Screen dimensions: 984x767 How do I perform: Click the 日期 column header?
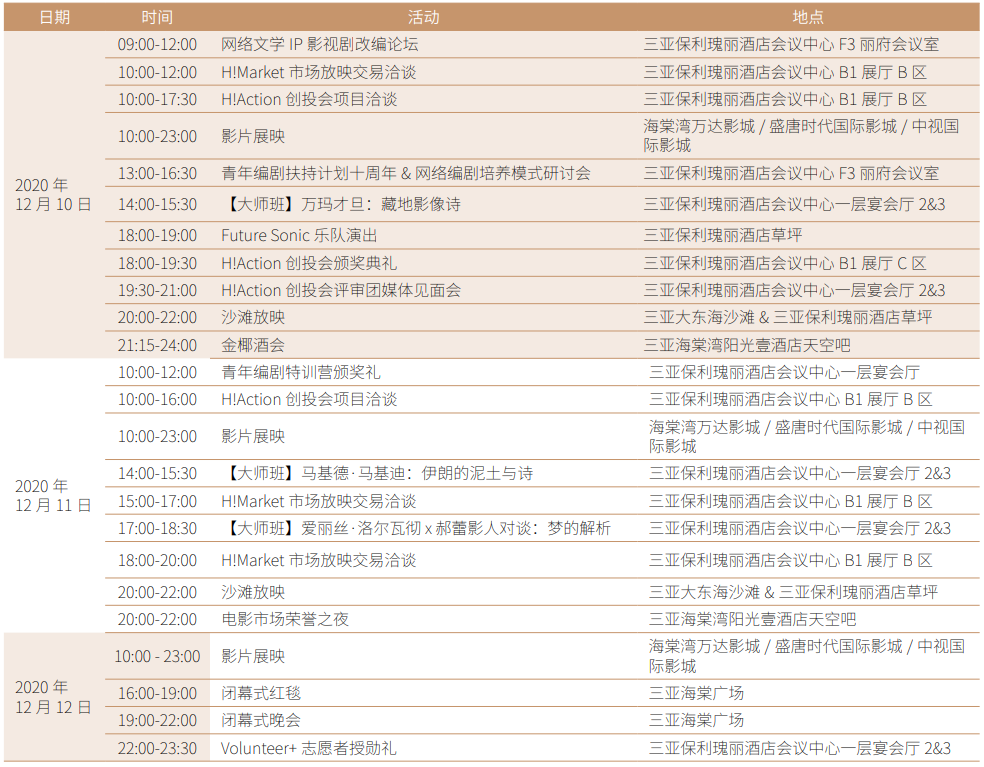(x=54, y=18)
